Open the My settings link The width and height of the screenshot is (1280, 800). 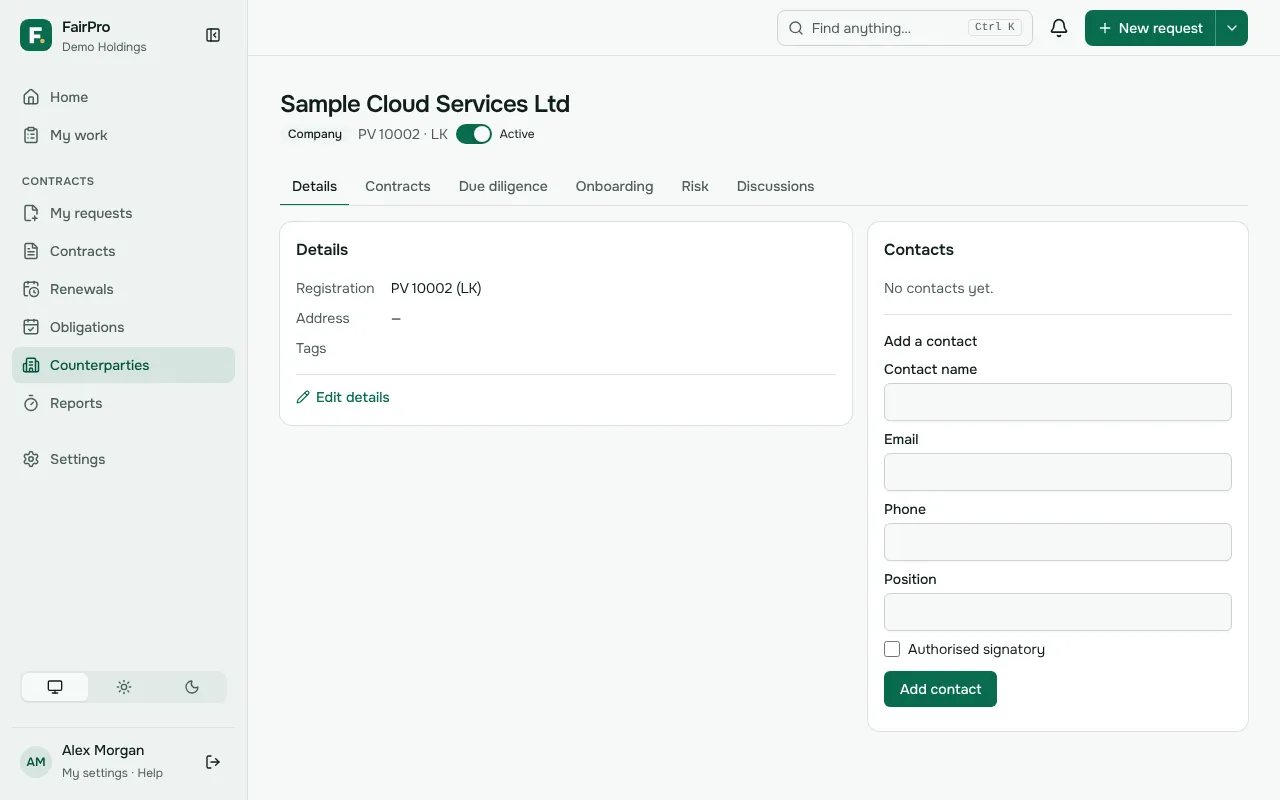coord(95,773)
